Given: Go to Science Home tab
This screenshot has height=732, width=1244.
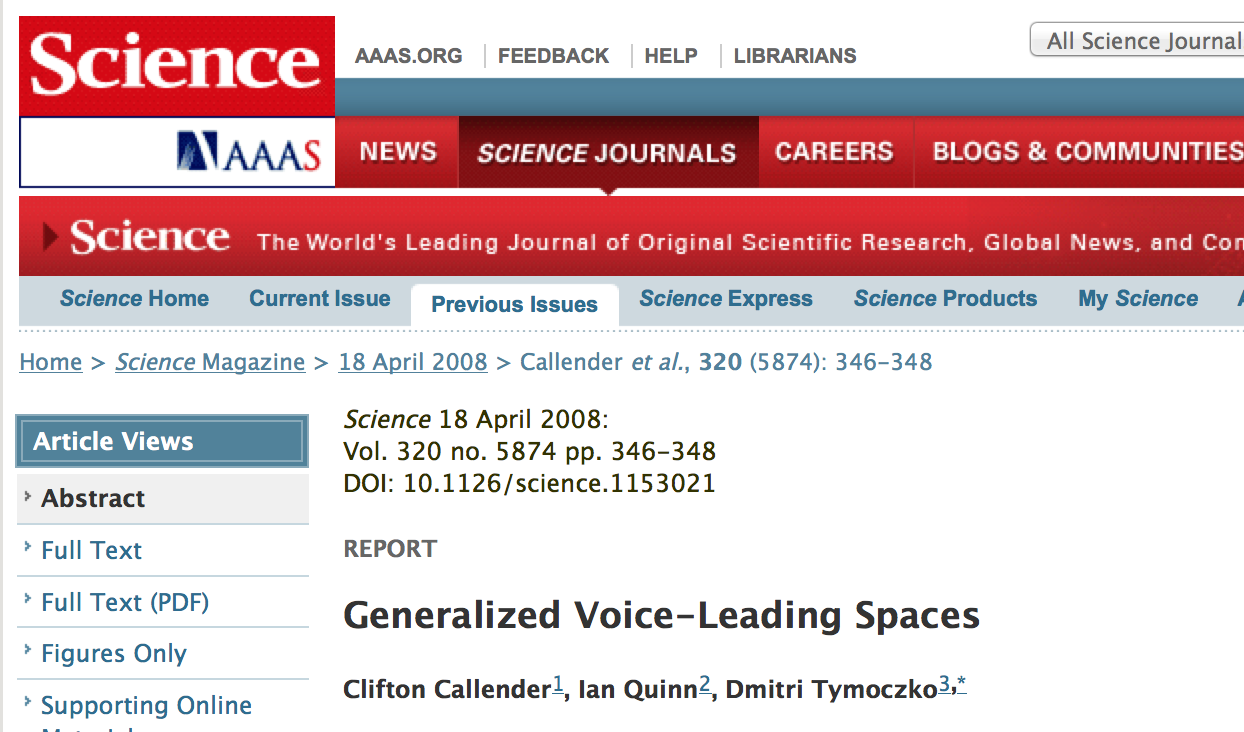Looking at the screenshot, I should point(134,299).
